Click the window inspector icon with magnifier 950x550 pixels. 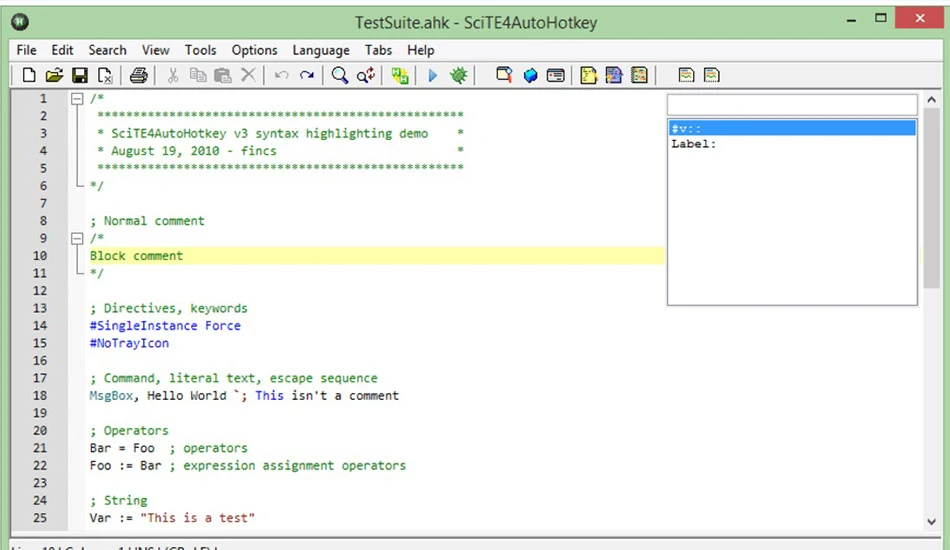[x=504, y=75]
